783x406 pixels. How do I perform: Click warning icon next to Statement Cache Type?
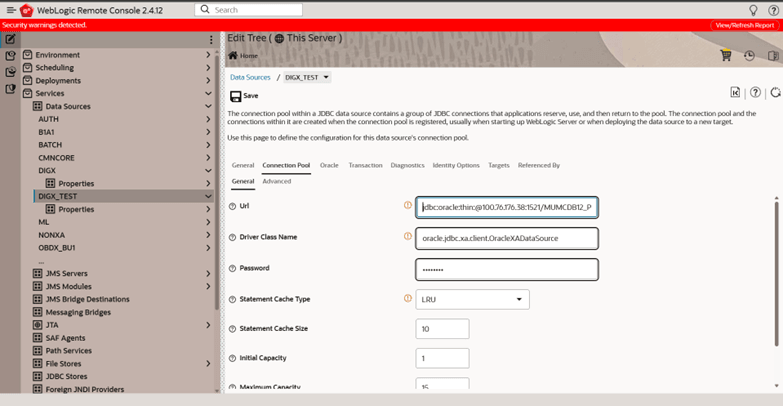(407, 298)
